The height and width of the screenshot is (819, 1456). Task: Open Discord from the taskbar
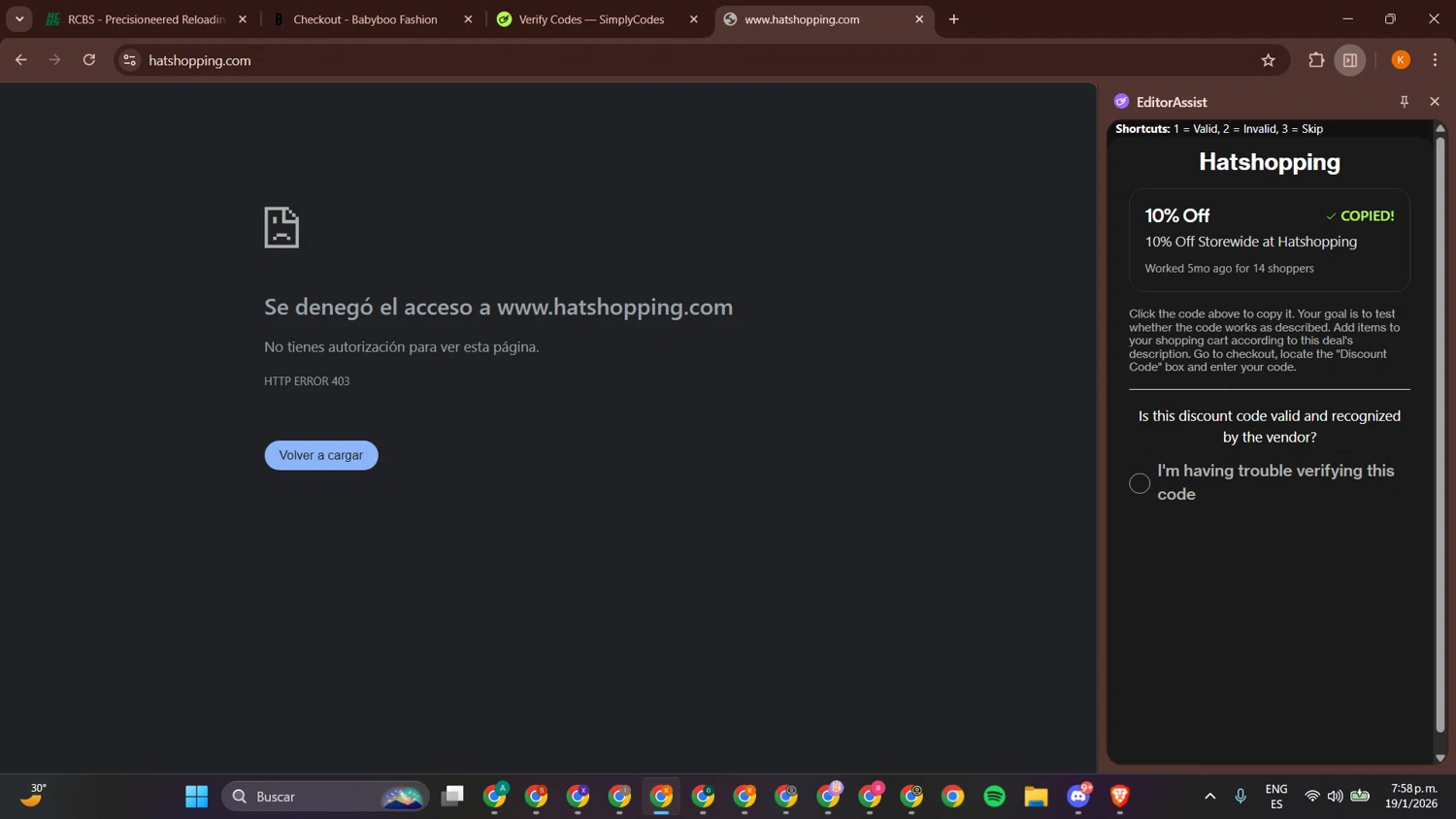point(1078,797)
